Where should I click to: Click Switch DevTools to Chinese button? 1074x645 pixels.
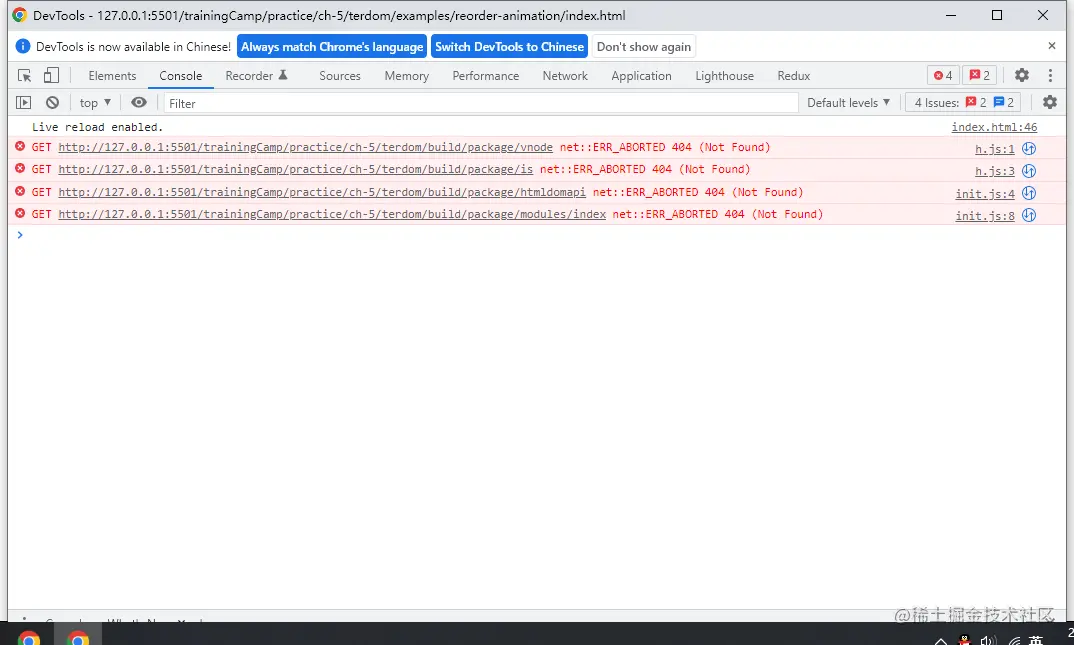pyautogui.click(x=510, y=47)
